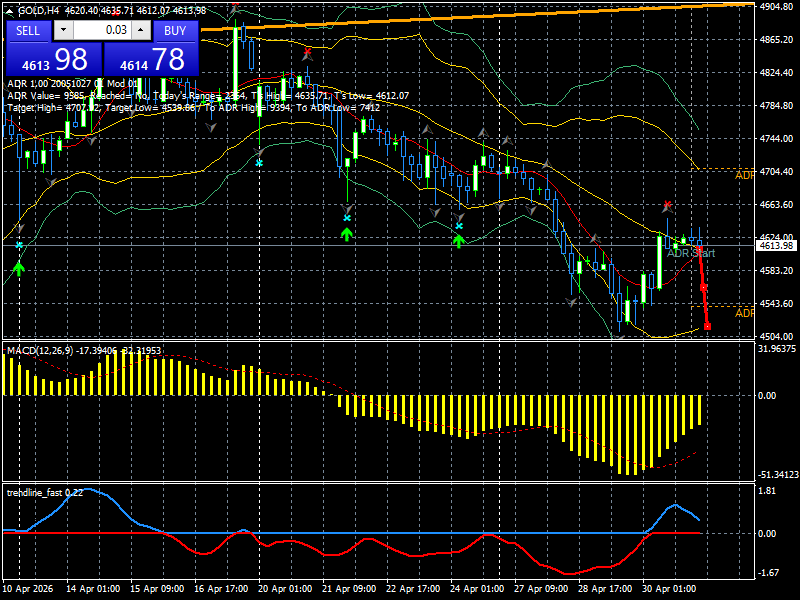Click green up-arrow signal near 21 Apr 09:00
Image resolution: width=800 pixels, height=600 pixels.
(x=347, y=234)
